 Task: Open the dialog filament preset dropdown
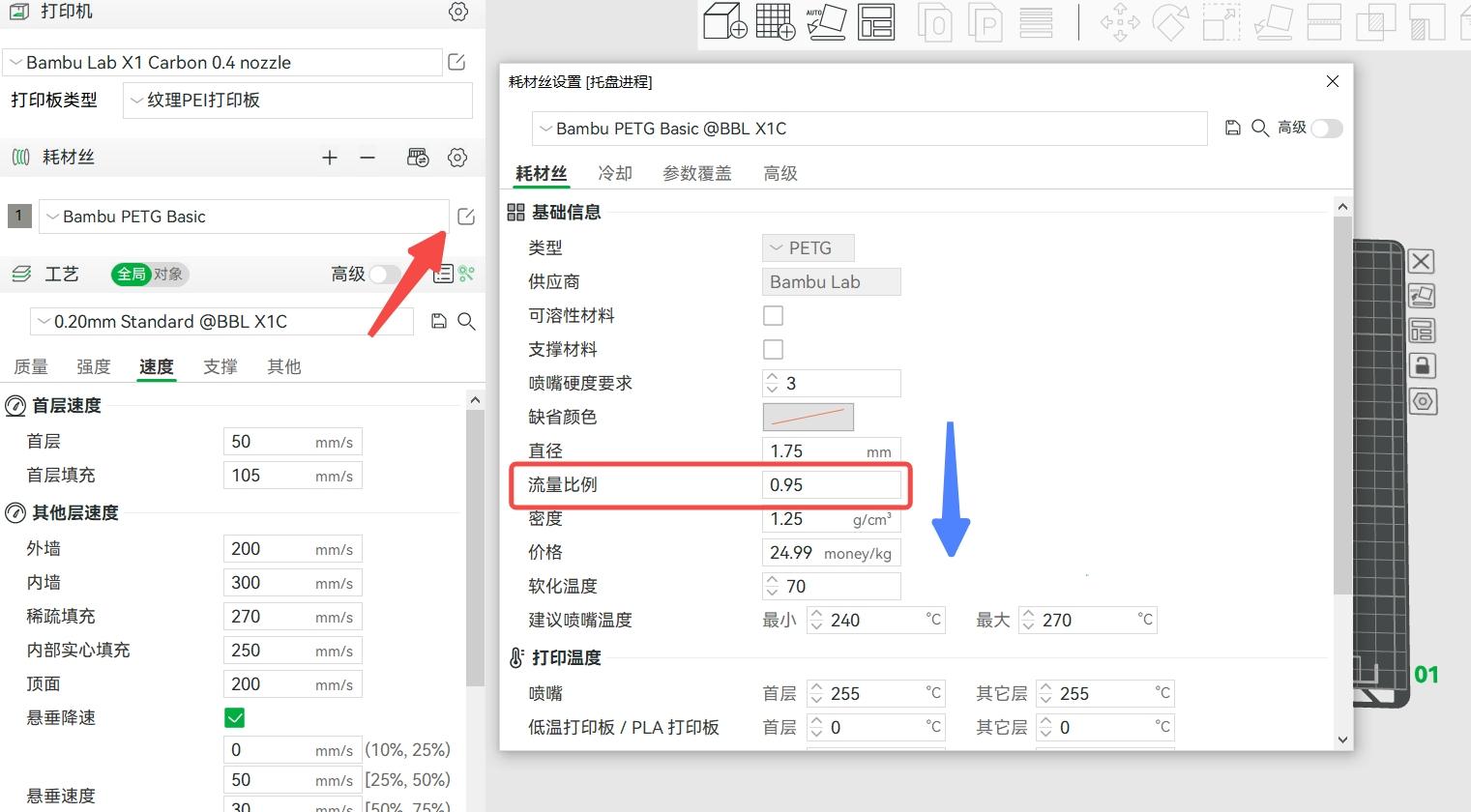(869, 129)
